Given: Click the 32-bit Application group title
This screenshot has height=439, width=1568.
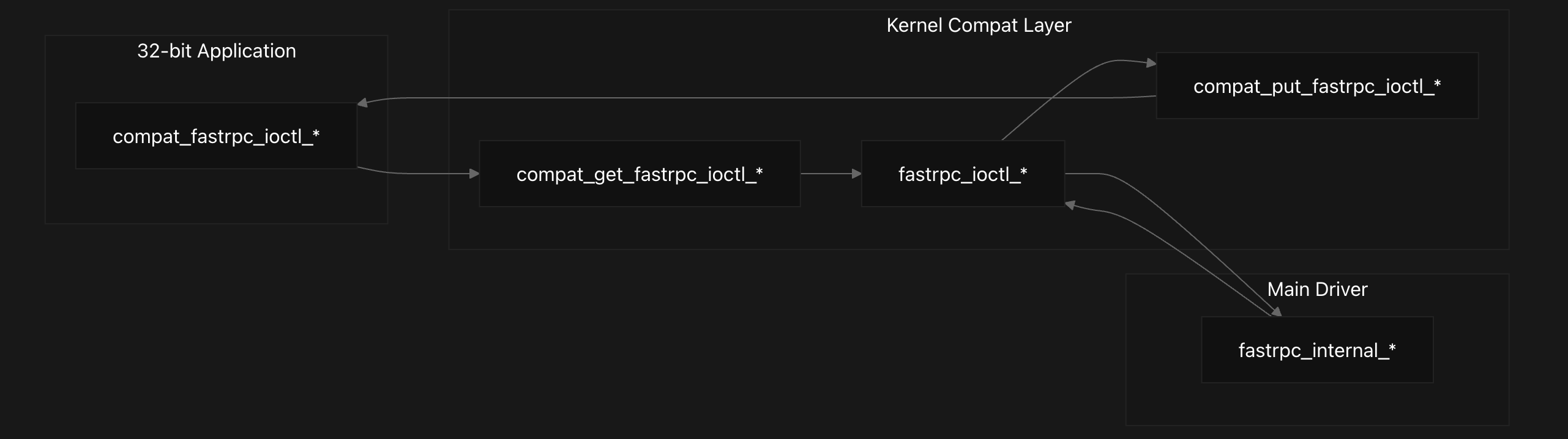Looking at the screenshot, I should 217,51.
